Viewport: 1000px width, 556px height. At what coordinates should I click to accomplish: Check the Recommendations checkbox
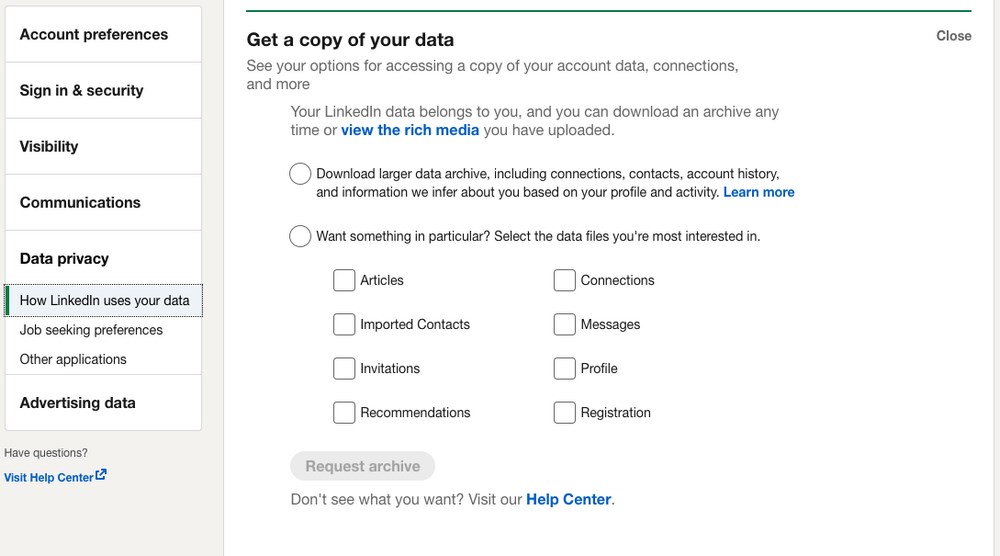coord(344,413)
